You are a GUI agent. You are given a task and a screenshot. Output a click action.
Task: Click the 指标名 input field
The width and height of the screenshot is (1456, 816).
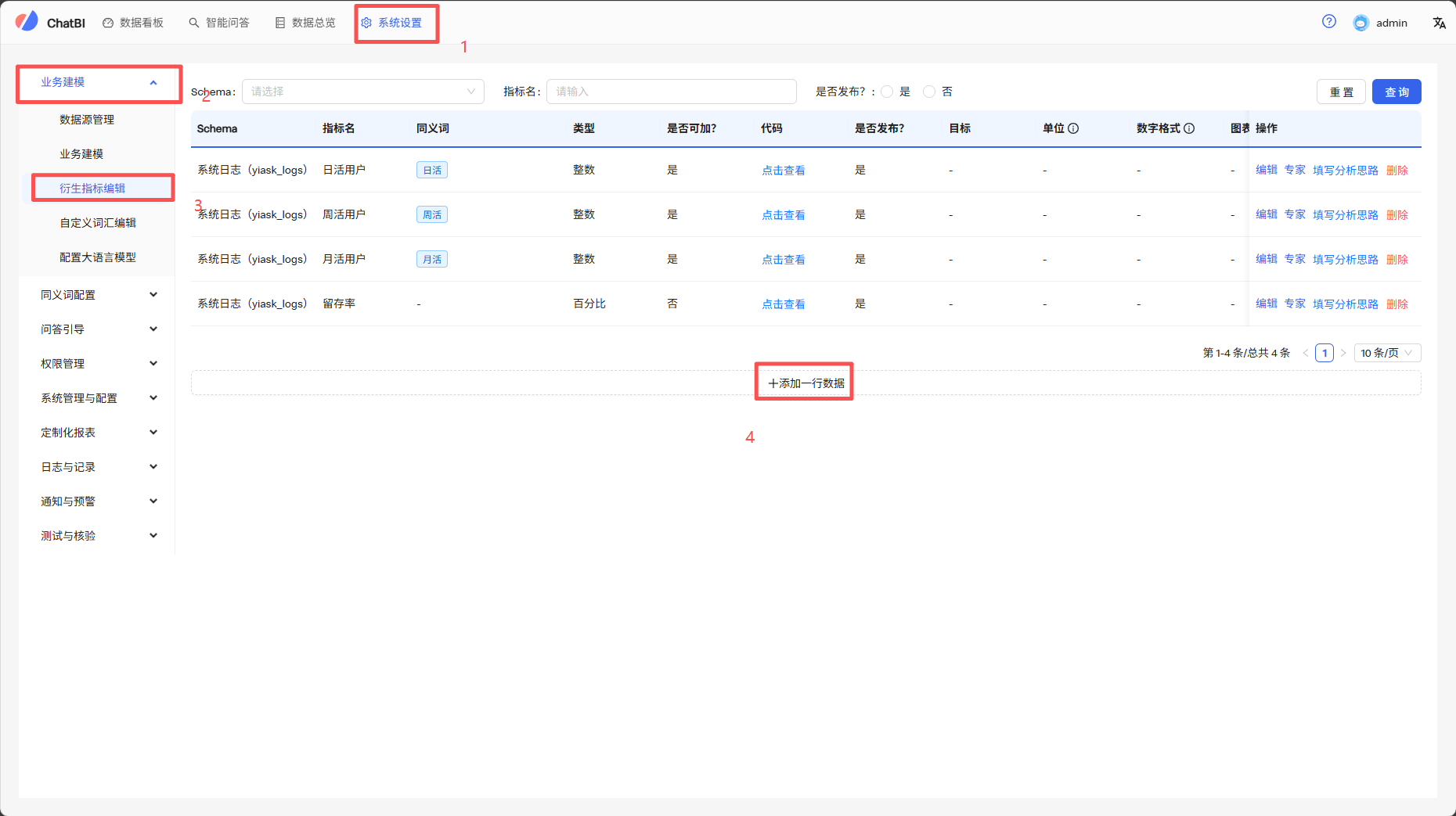point(670,92)
